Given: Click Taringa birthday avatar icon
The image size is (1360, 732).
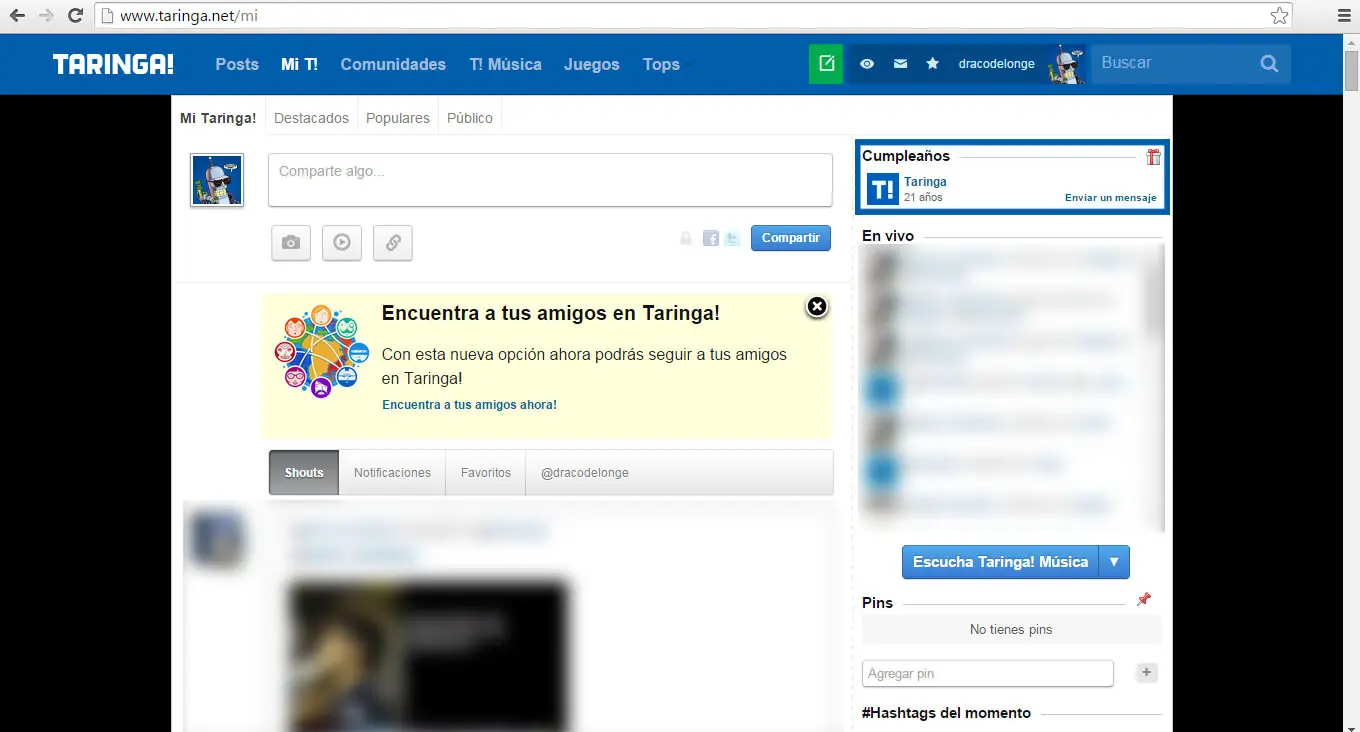Looking at the screenshot, I should point(882,189).
